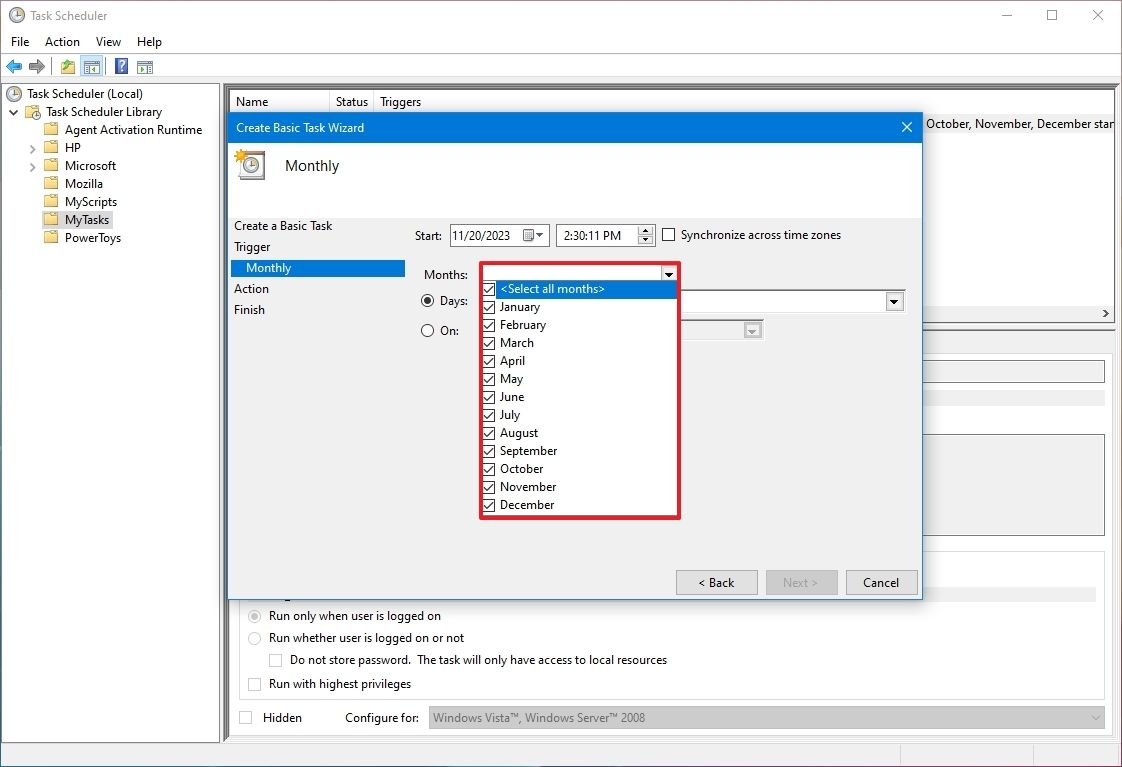Open the Action menu
Screen dimensions: 1122x767
(62, 42)
